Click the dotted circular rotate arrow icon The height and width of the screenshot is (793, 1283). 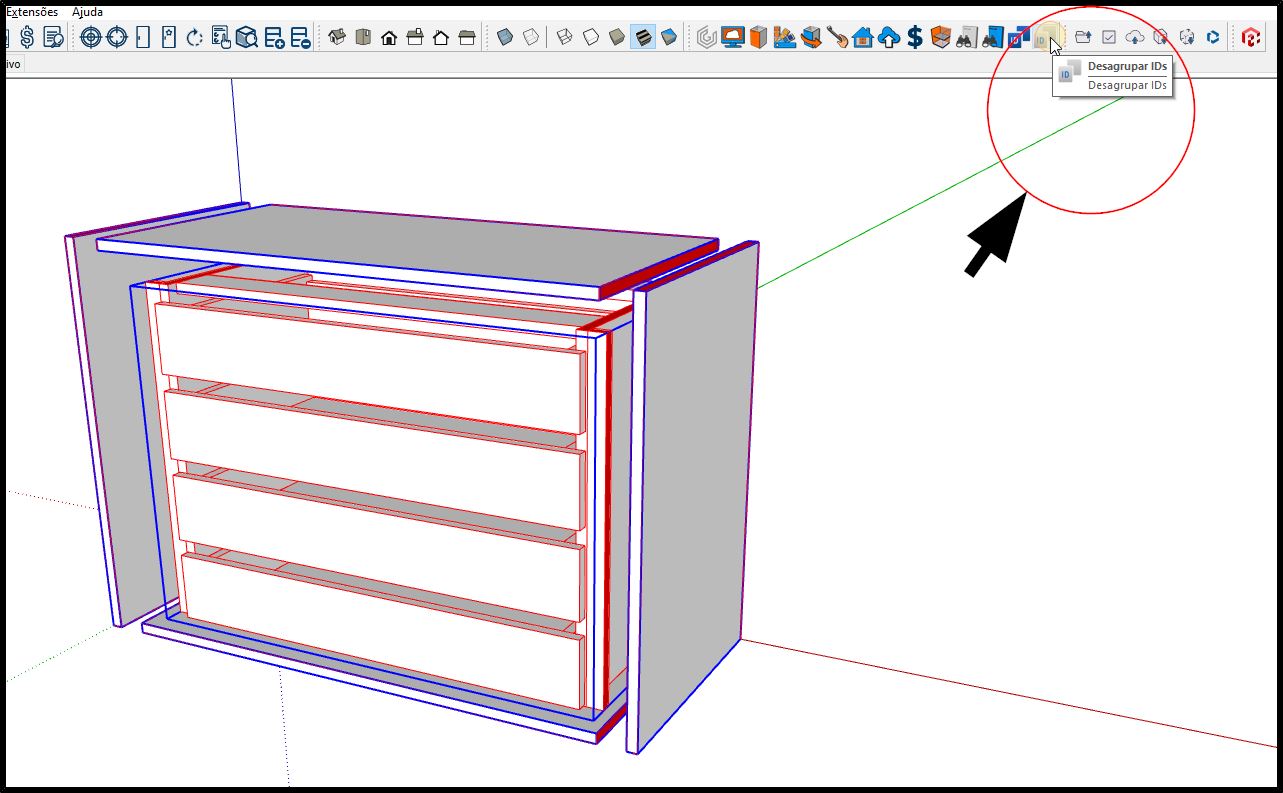coord(194,38)
